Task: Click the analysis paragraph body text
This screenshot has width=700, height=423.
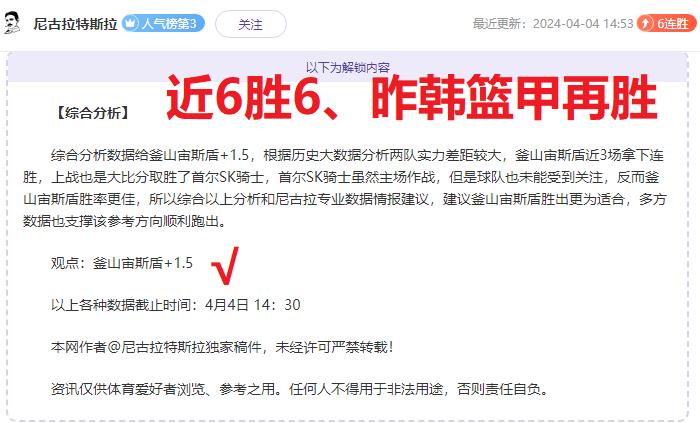Action: tap(345, 188)
